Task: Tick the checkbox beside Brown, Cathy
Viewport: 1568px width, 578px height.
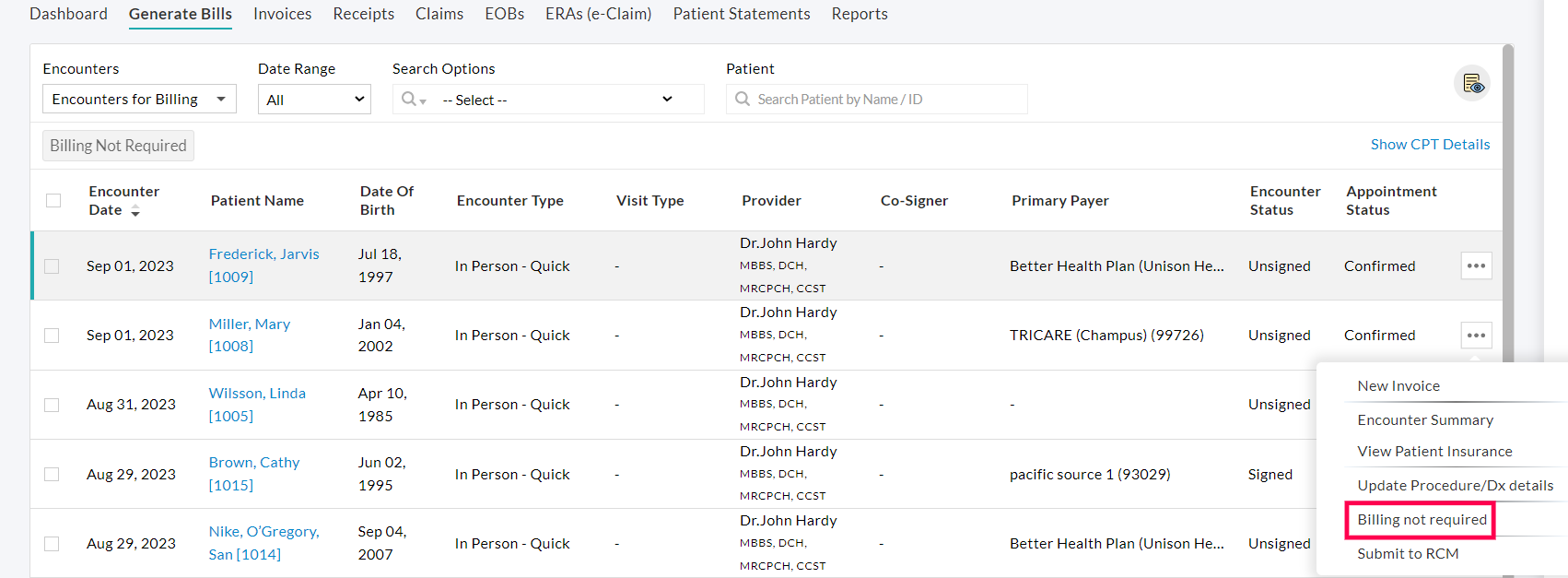Action: click(x=52, y=474)
